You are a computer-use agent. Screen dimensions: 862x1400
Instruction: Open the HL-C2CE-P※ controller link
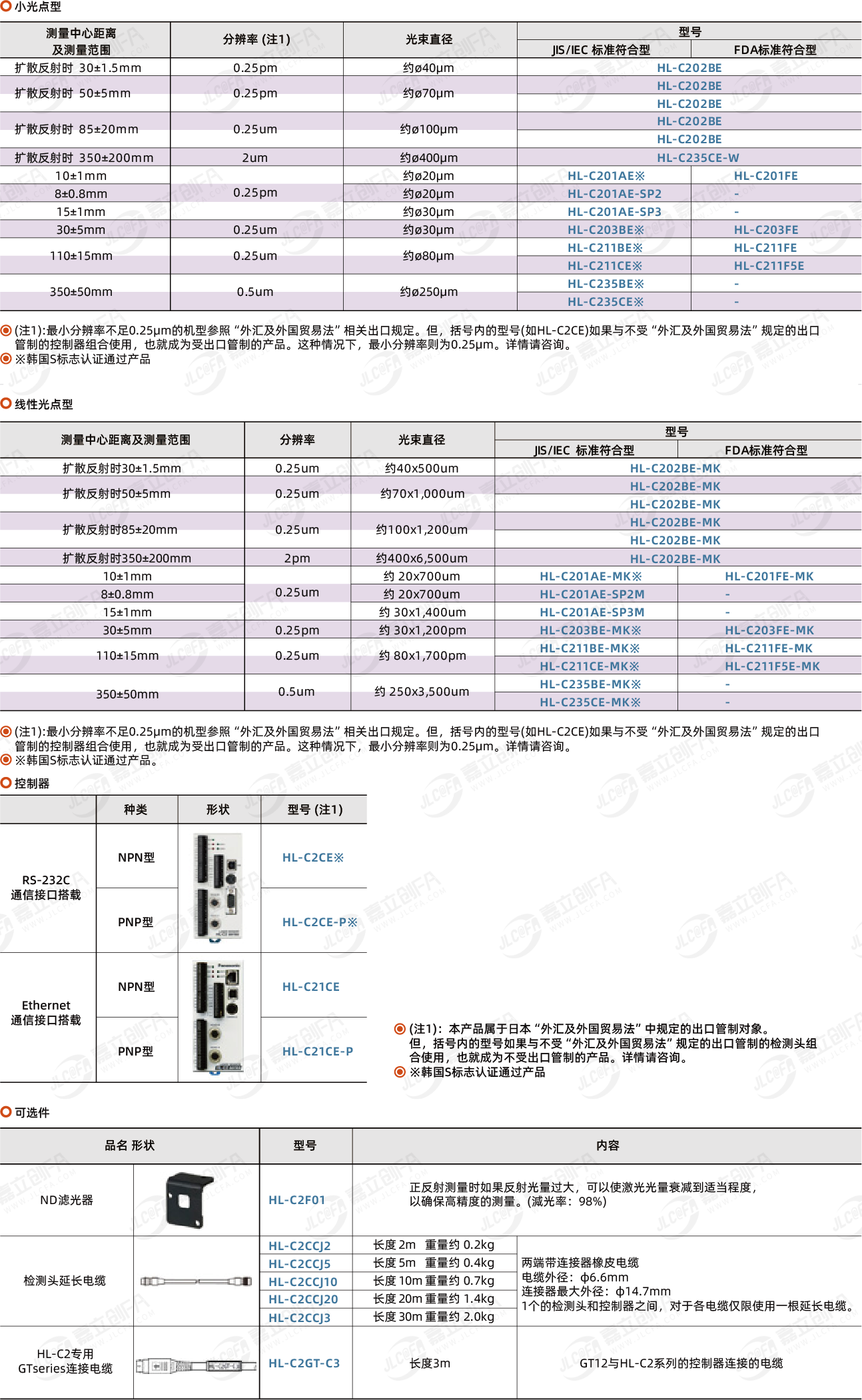(x=320, y=922)
